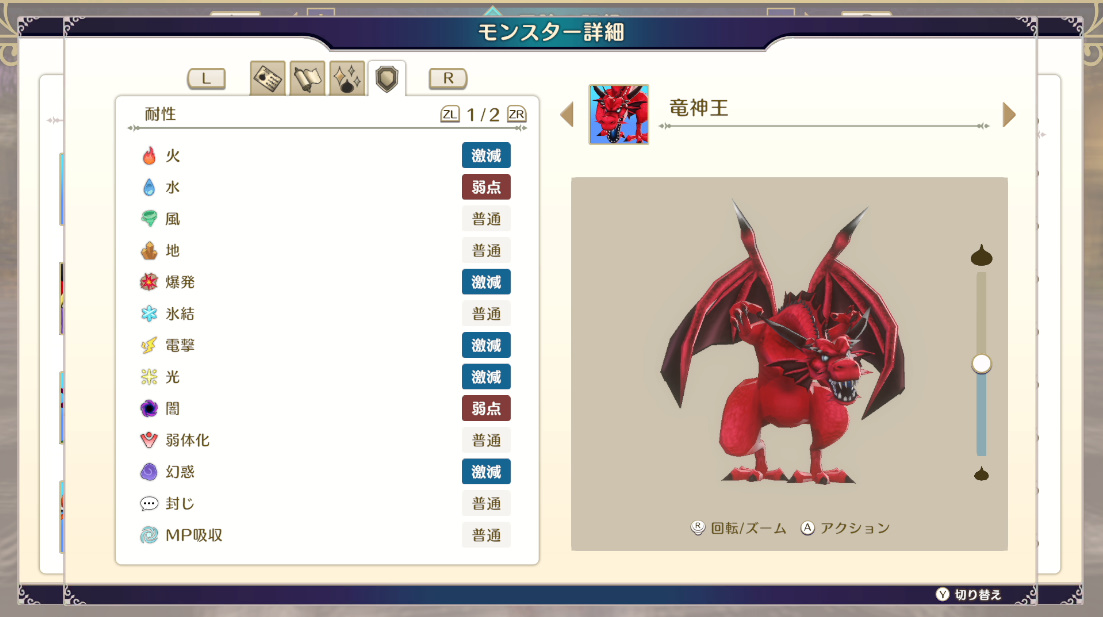Click the ice (氷結) snowflake icon
This screenshot has height=617, width=1103.
[149, 314]
